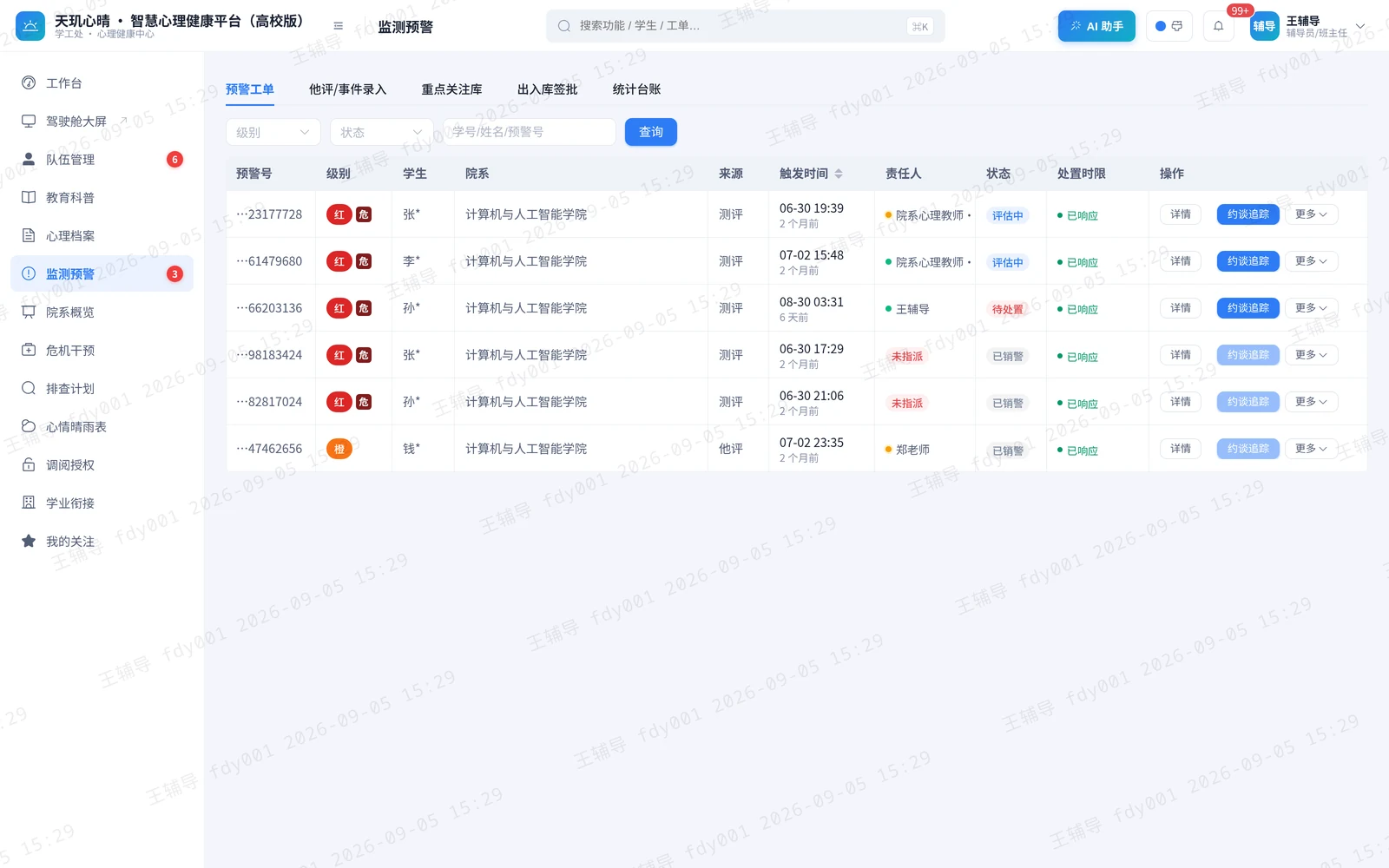The image size is (1389, 868).
Task: Click 未指派 for alert ···98183424
Action: [x=907, y=356]
